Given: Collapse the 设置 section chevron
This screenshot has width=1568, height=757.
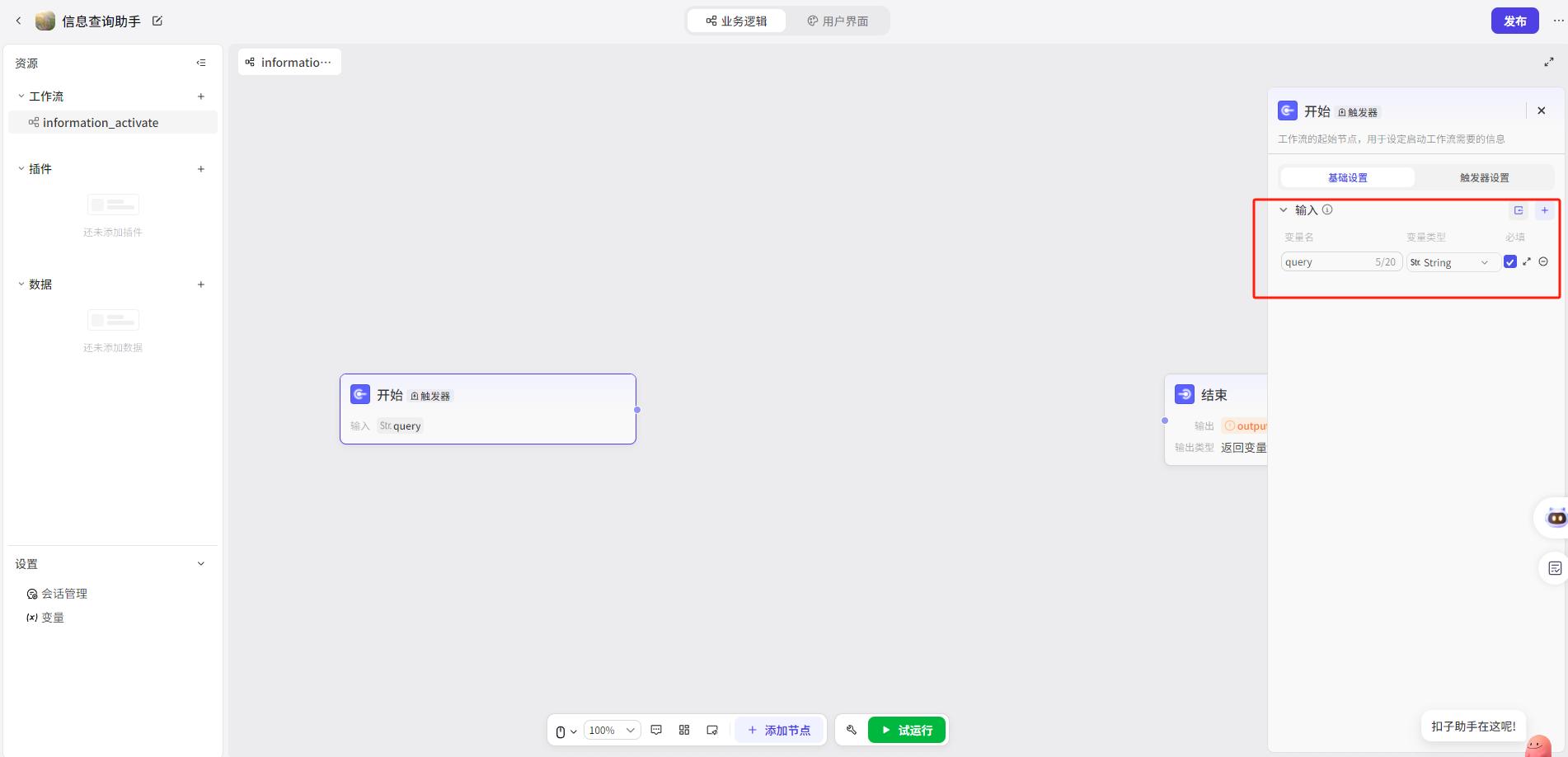Looking at the screenshot, I should pos(201,564).
